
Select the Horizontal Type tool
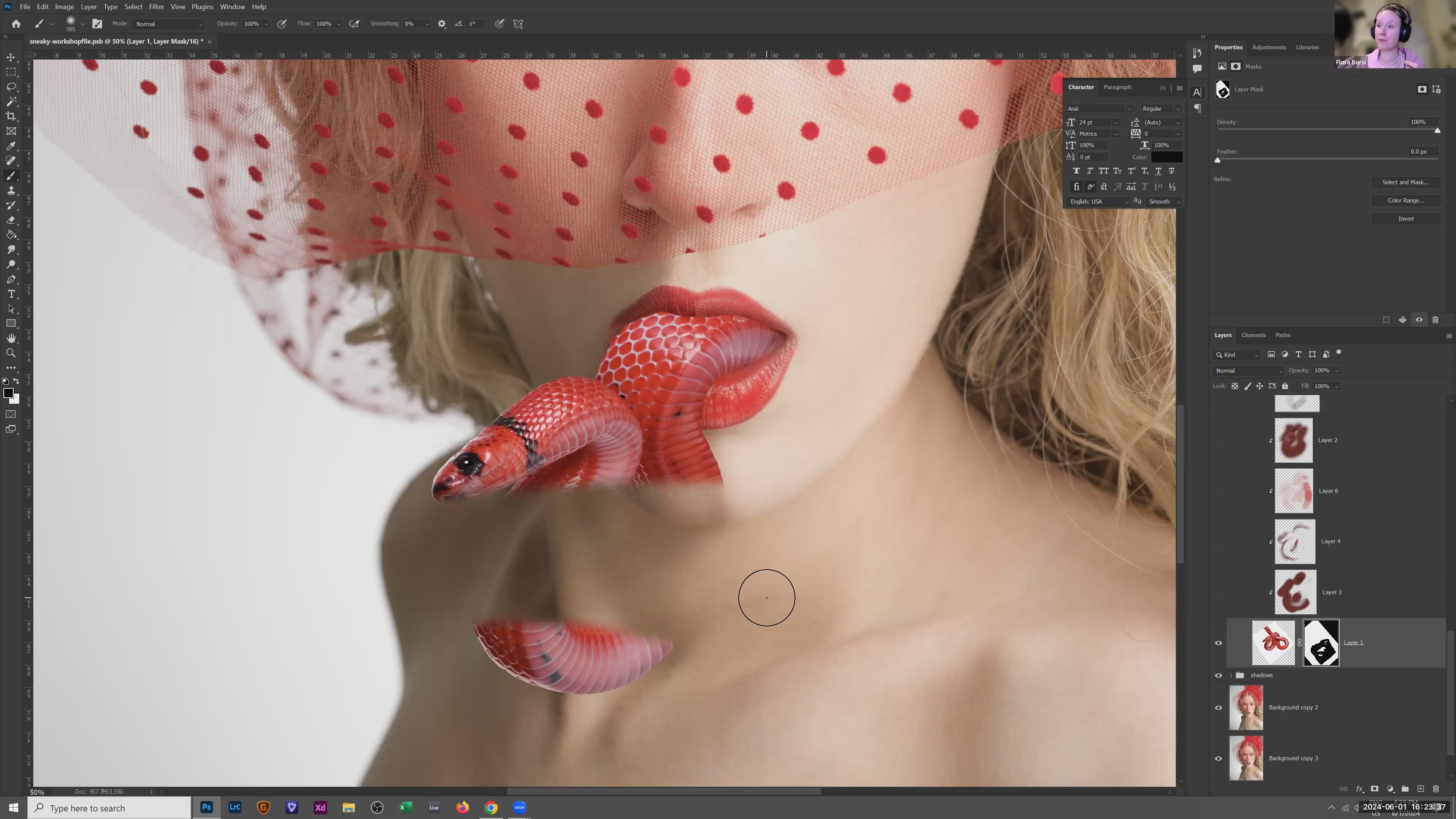click(11, 294)
